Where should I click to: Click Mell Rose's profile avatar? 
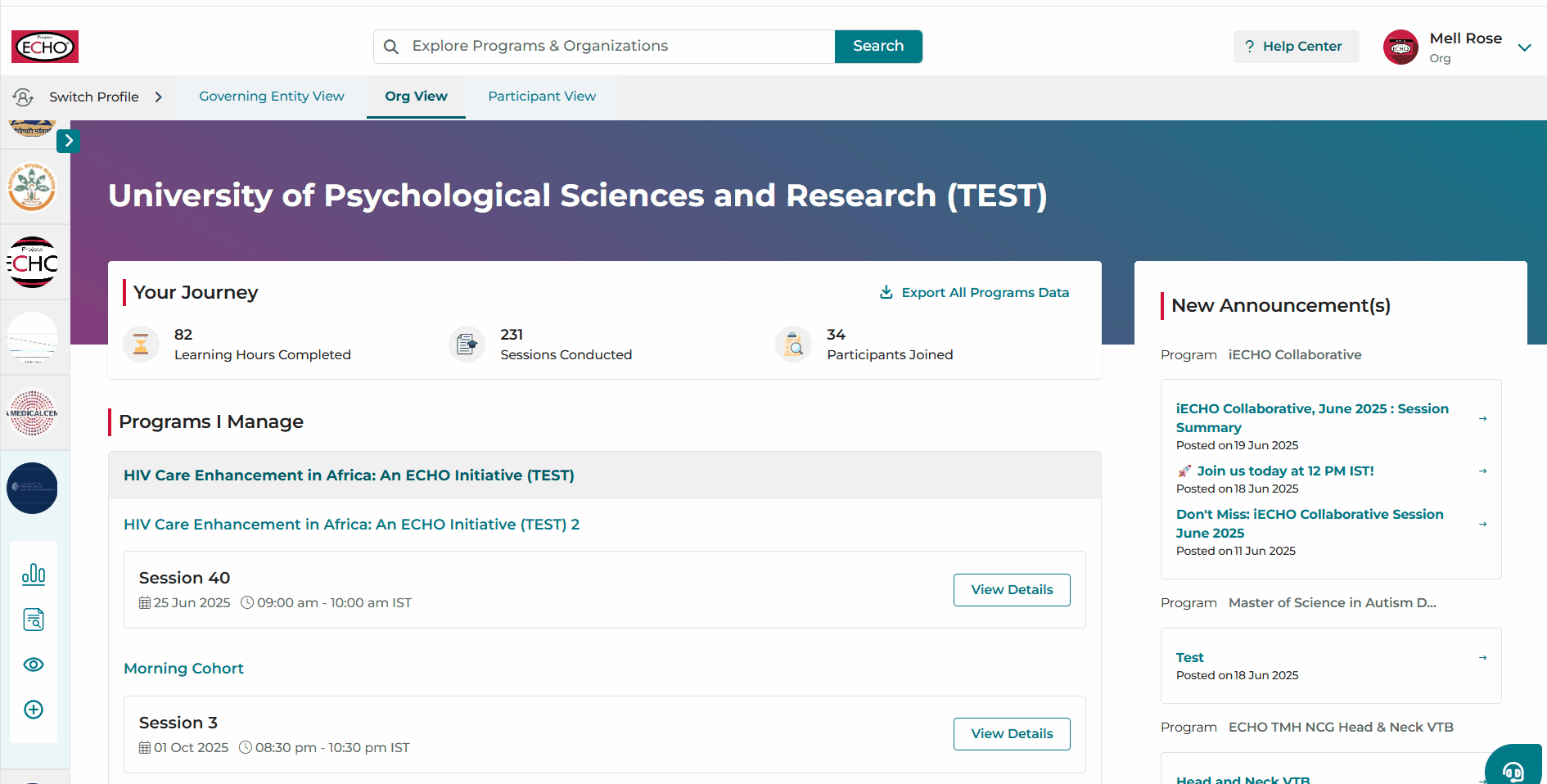1400,47
